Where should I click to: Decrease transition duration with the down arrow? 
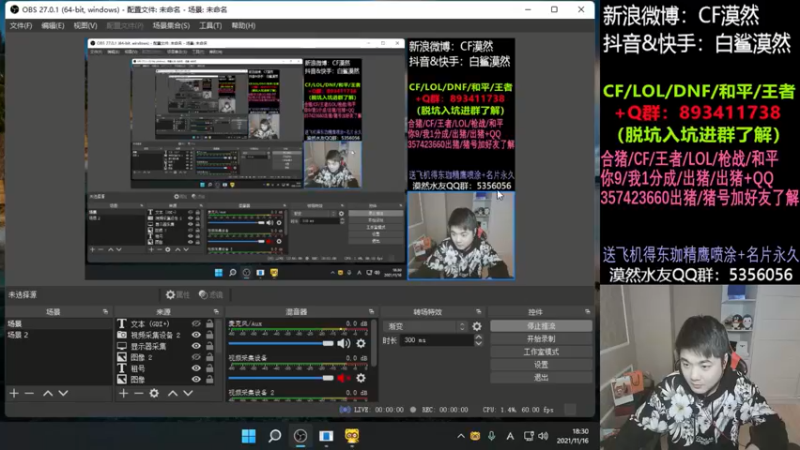click(x=479, y=343)
